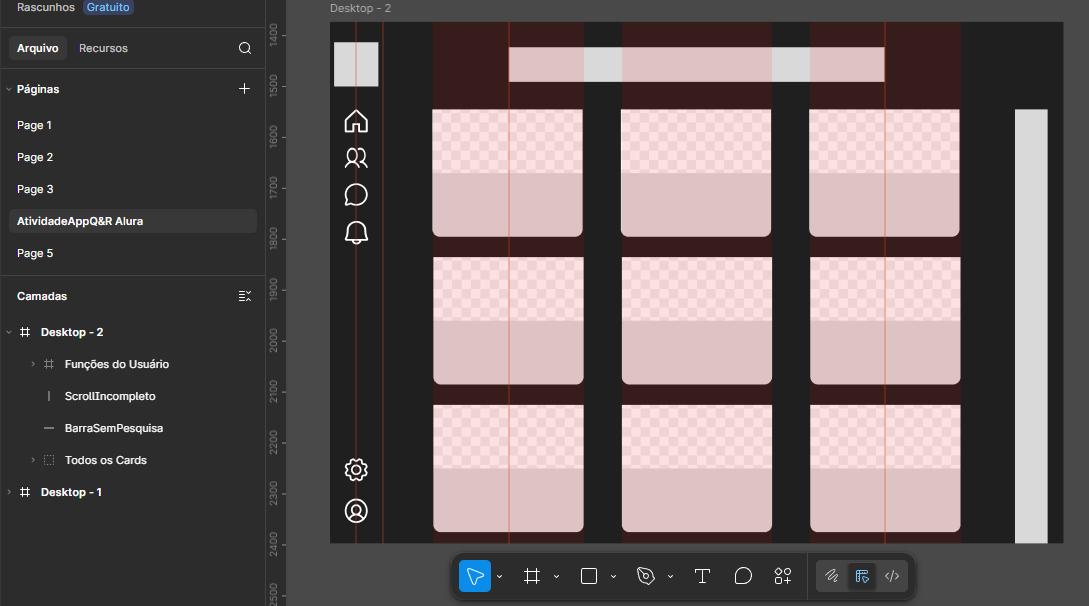Open the Recursos tab
Screen dimensions: 1089x606
tap(103, 48)
